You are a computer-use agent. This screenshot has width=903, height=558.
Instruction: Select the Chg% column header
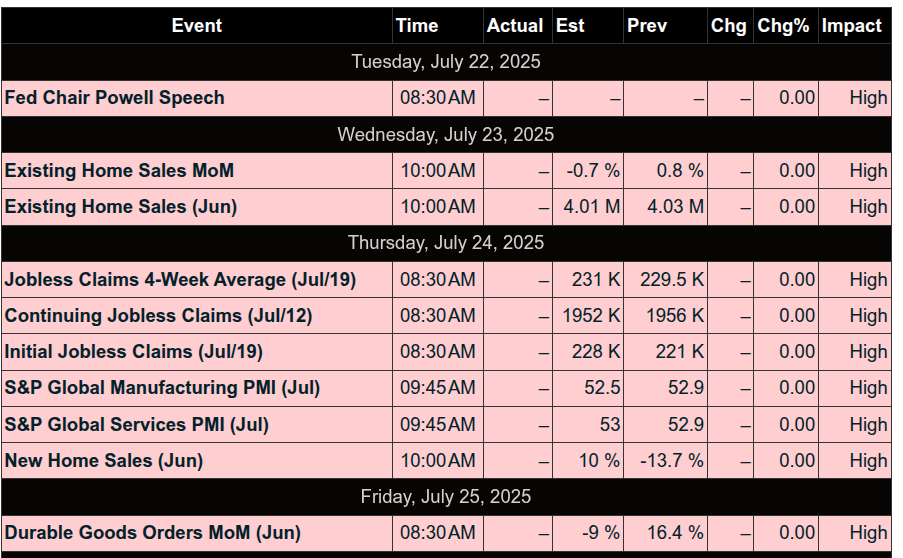[x=783, y=26]
